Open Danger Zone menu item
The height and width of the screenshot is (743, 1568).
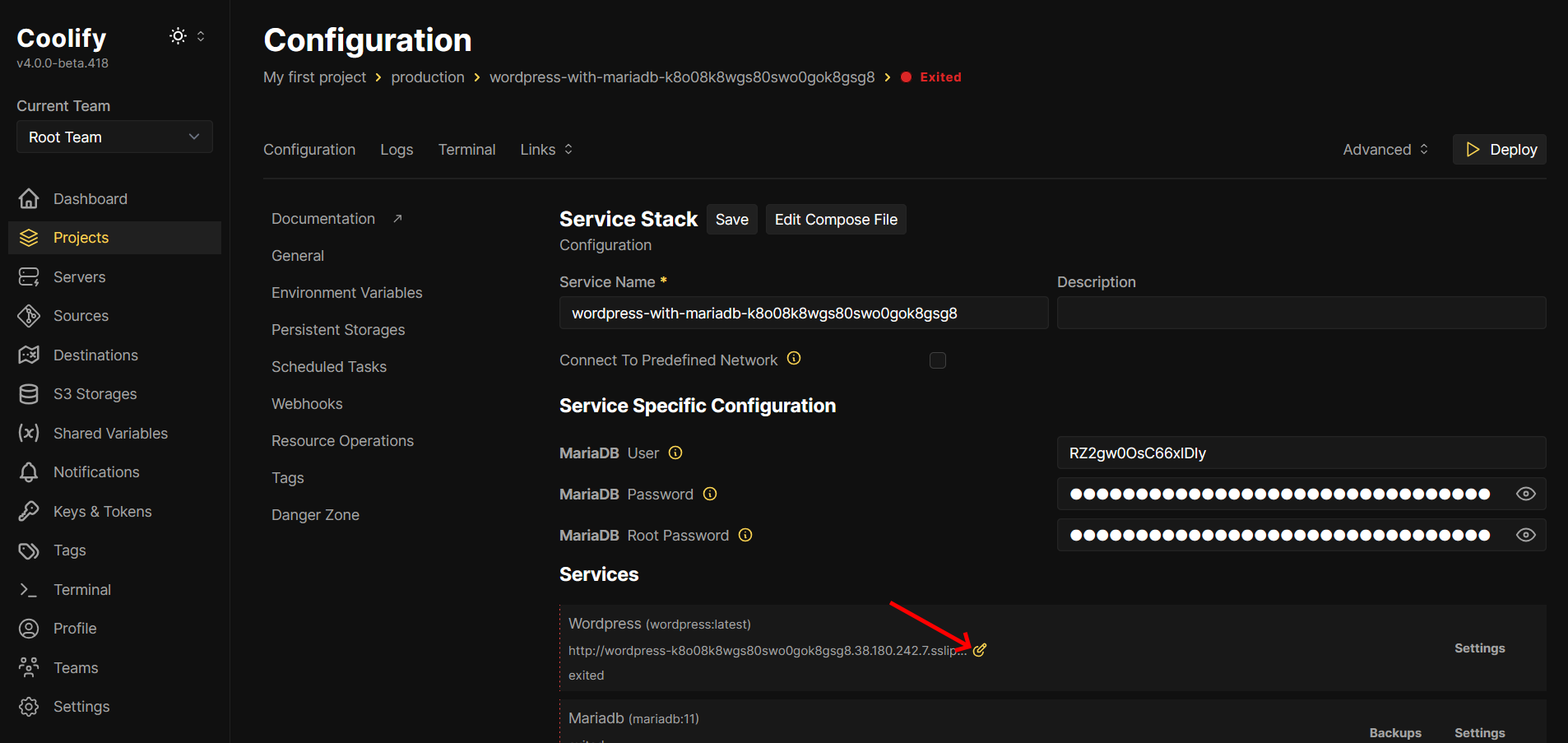click(x=315, y=514)
